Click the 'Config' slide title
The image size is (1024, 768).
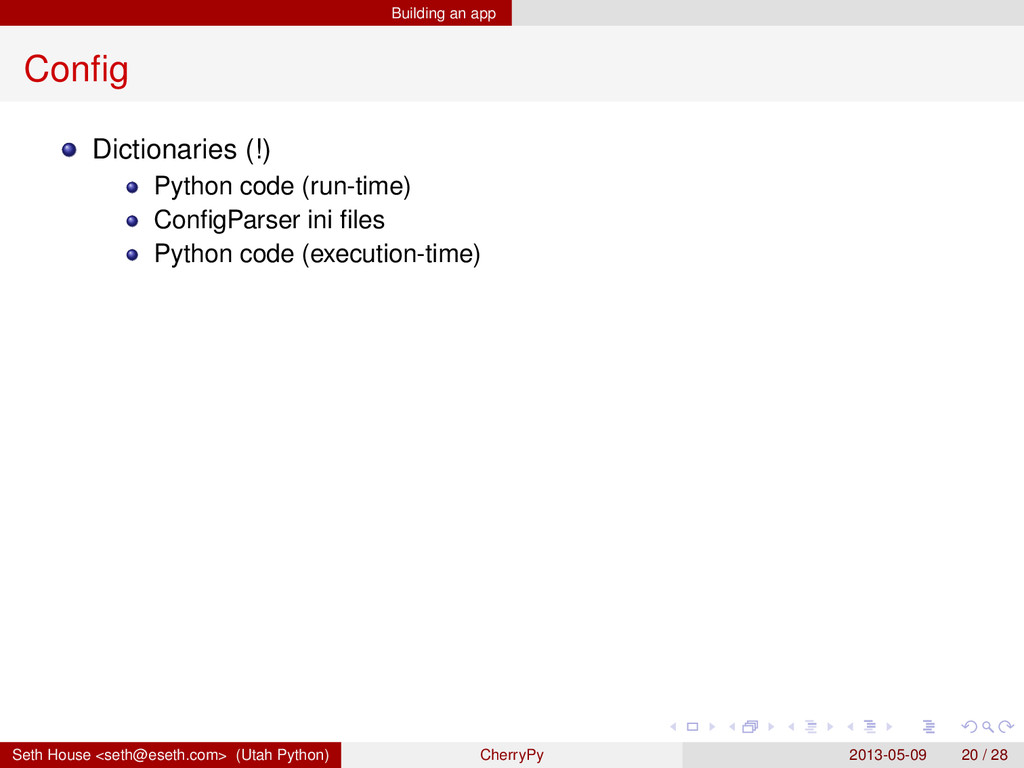click(x=76, y=69)
